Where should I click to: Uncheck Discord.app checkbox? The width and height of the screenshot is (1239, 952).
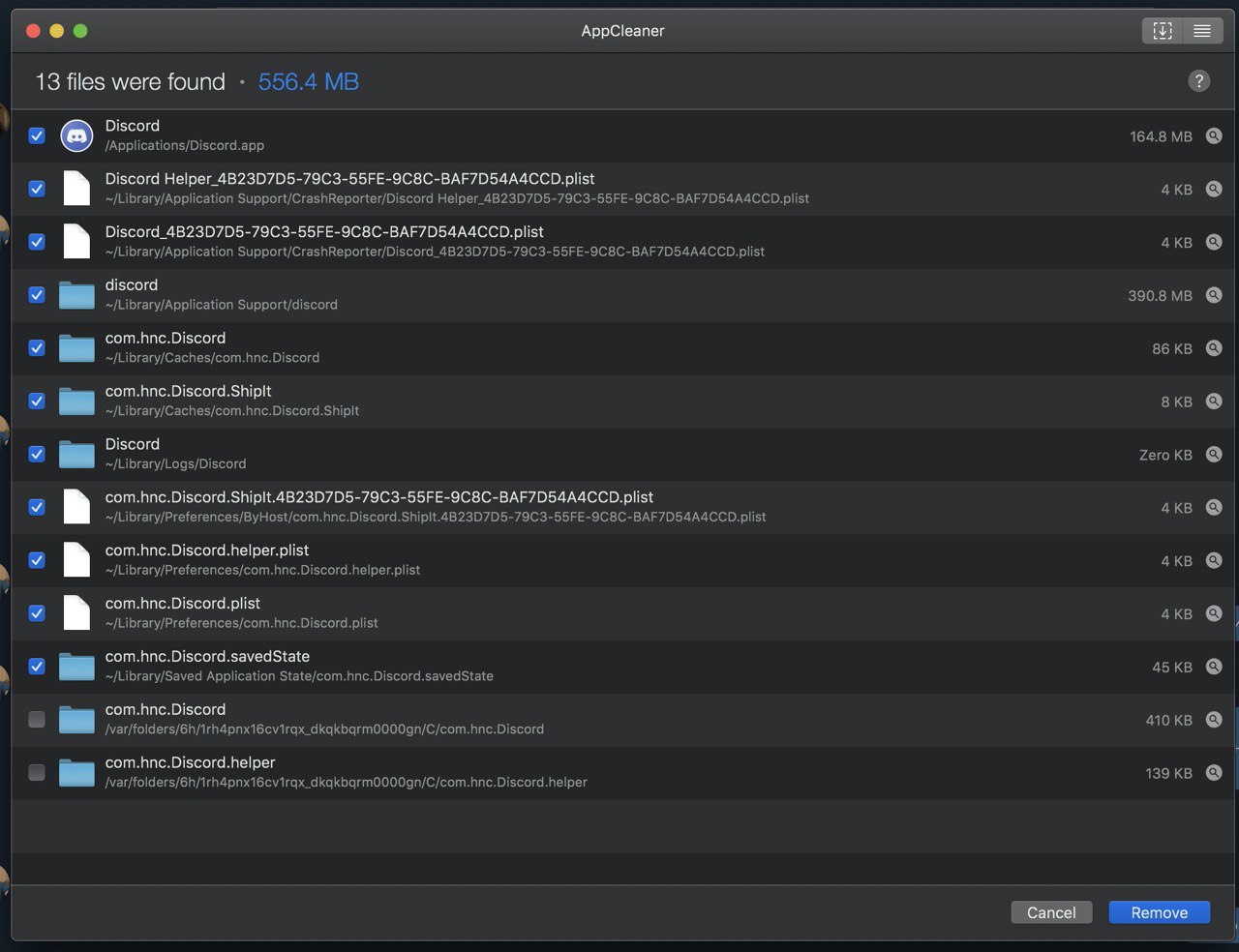(x=37, y=136)
